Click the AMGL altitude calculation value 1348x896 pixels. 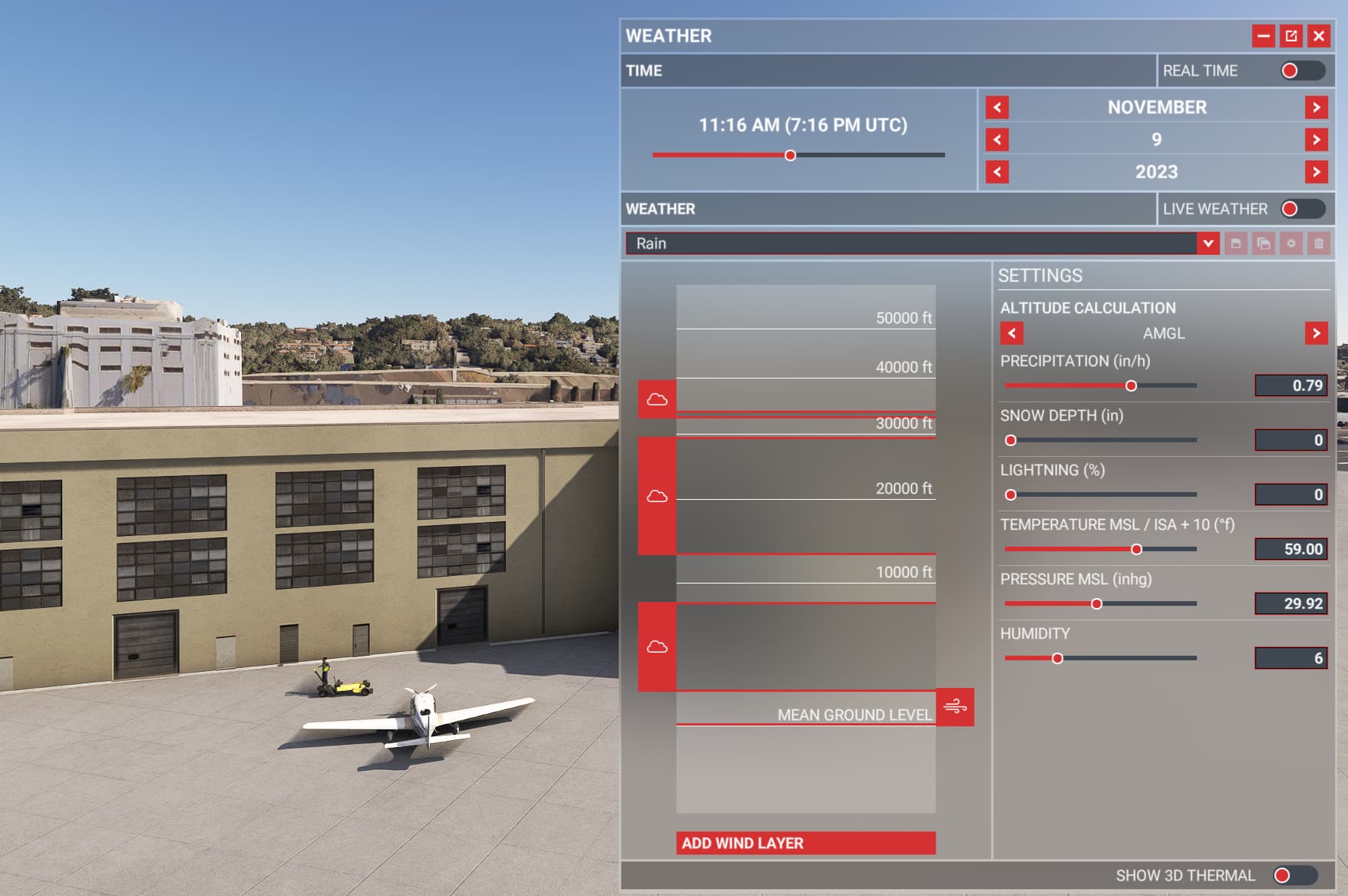coord(1164,333)
